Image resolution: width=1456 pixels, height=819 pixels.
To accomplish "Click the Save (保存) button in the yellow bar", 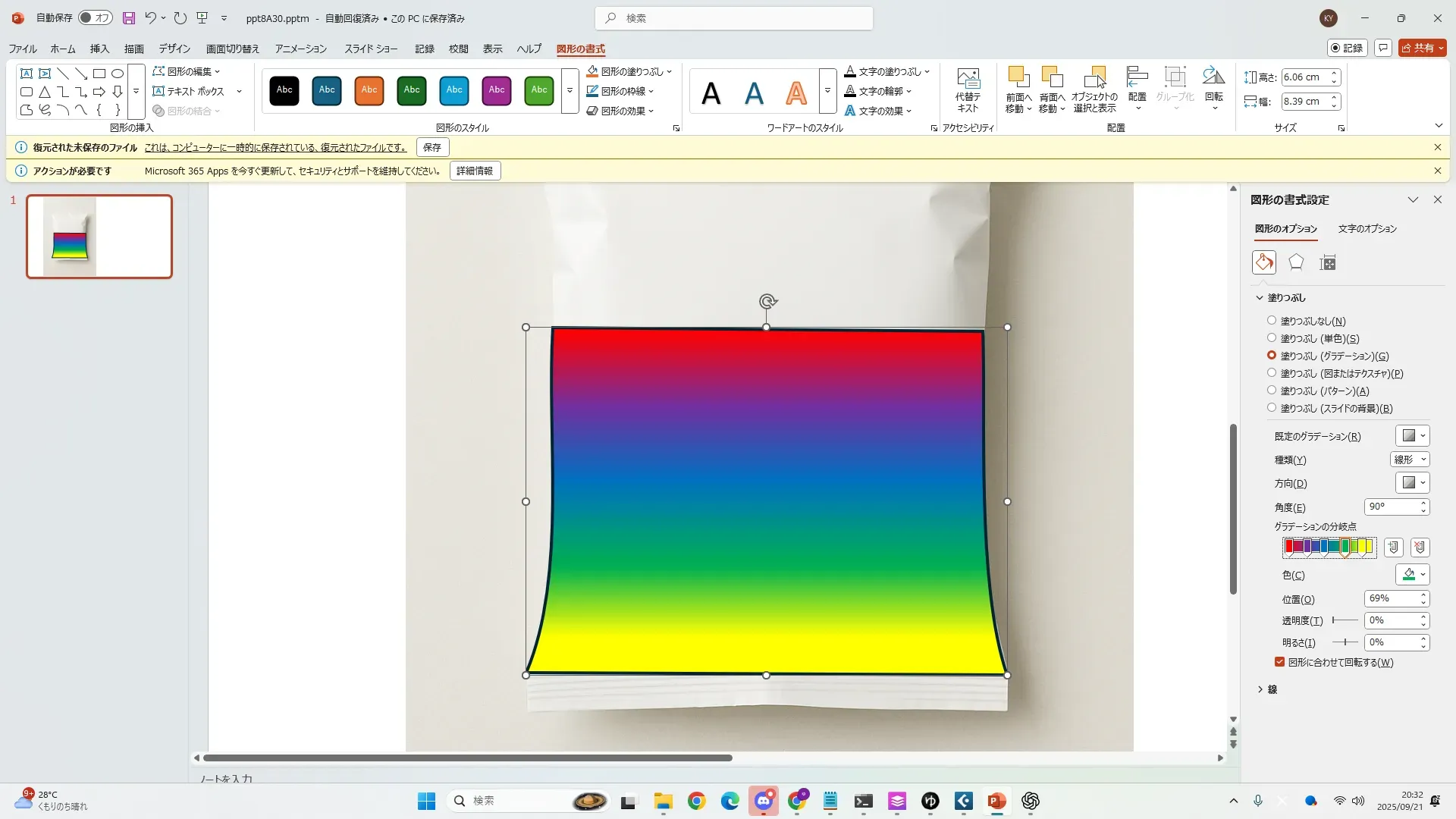I will [x=432, y=147].
